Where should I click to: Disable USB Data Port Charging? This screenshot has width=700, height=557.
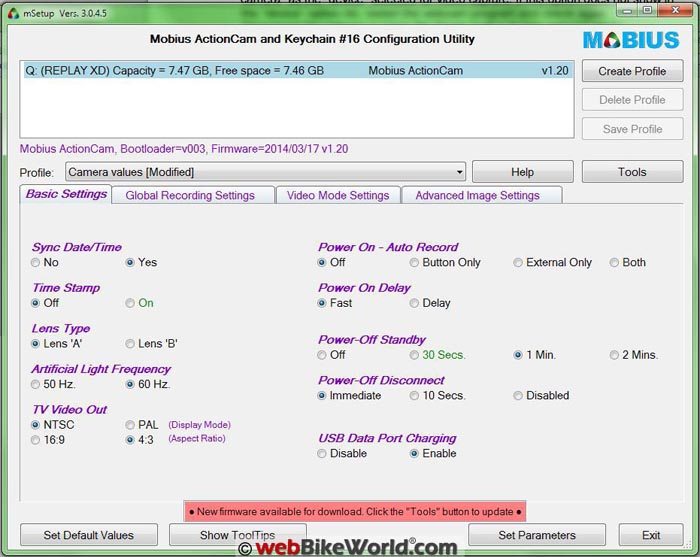[x=321, y=453]
